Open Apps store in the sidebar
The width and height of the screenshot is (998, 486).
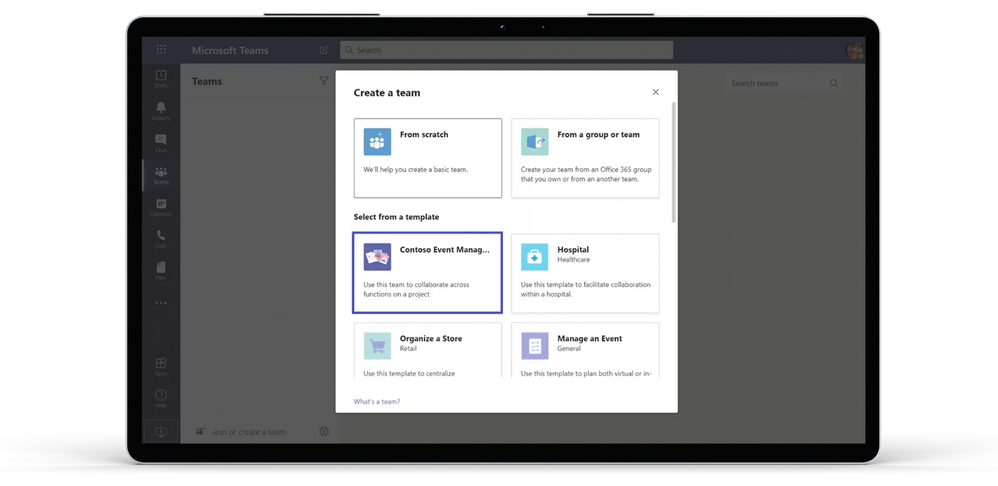(x=161, y=366)
